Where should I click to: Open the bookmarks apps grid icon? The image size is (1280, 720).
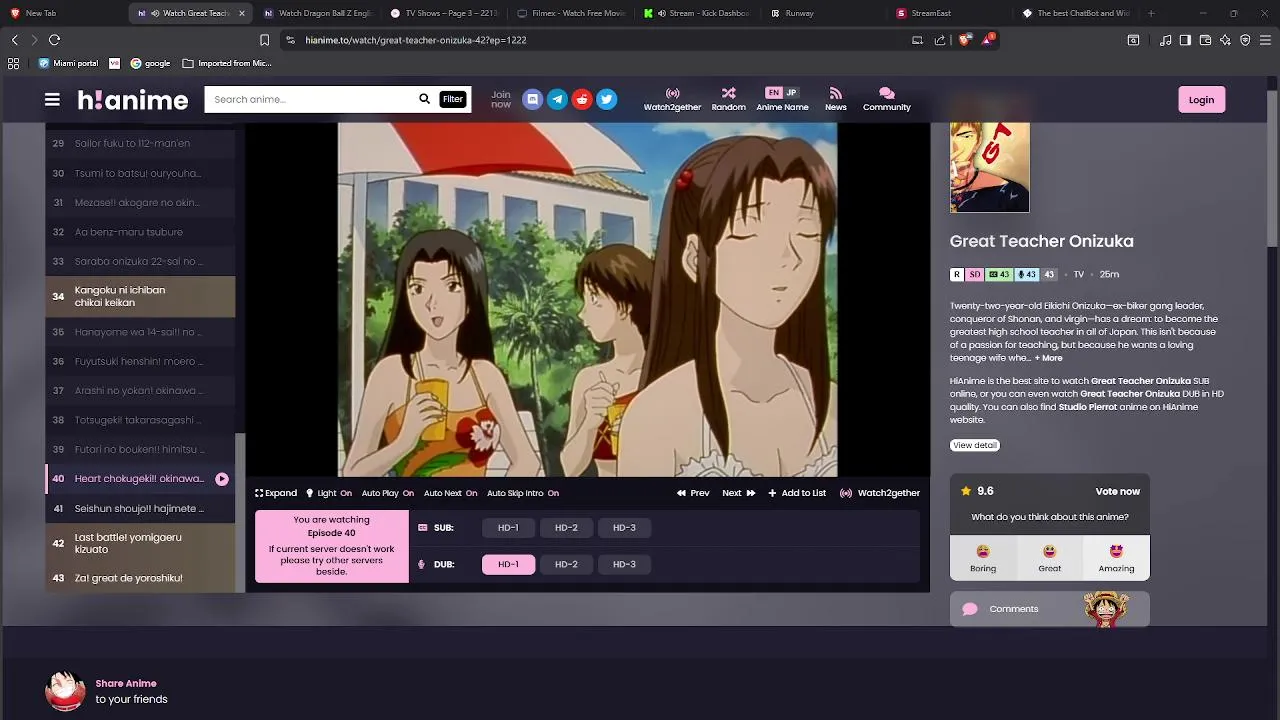click(13, 63)
